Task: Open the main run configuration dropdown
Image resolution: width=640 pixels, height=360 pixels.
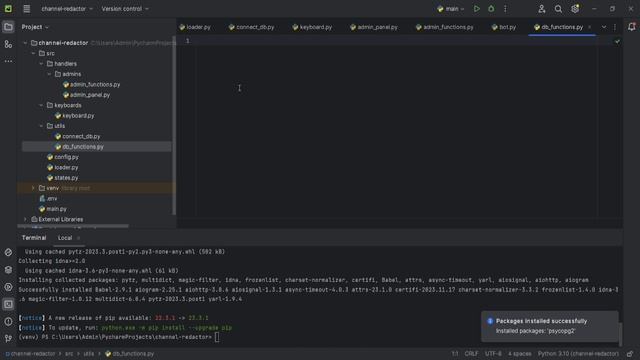Action: [451, 9]
